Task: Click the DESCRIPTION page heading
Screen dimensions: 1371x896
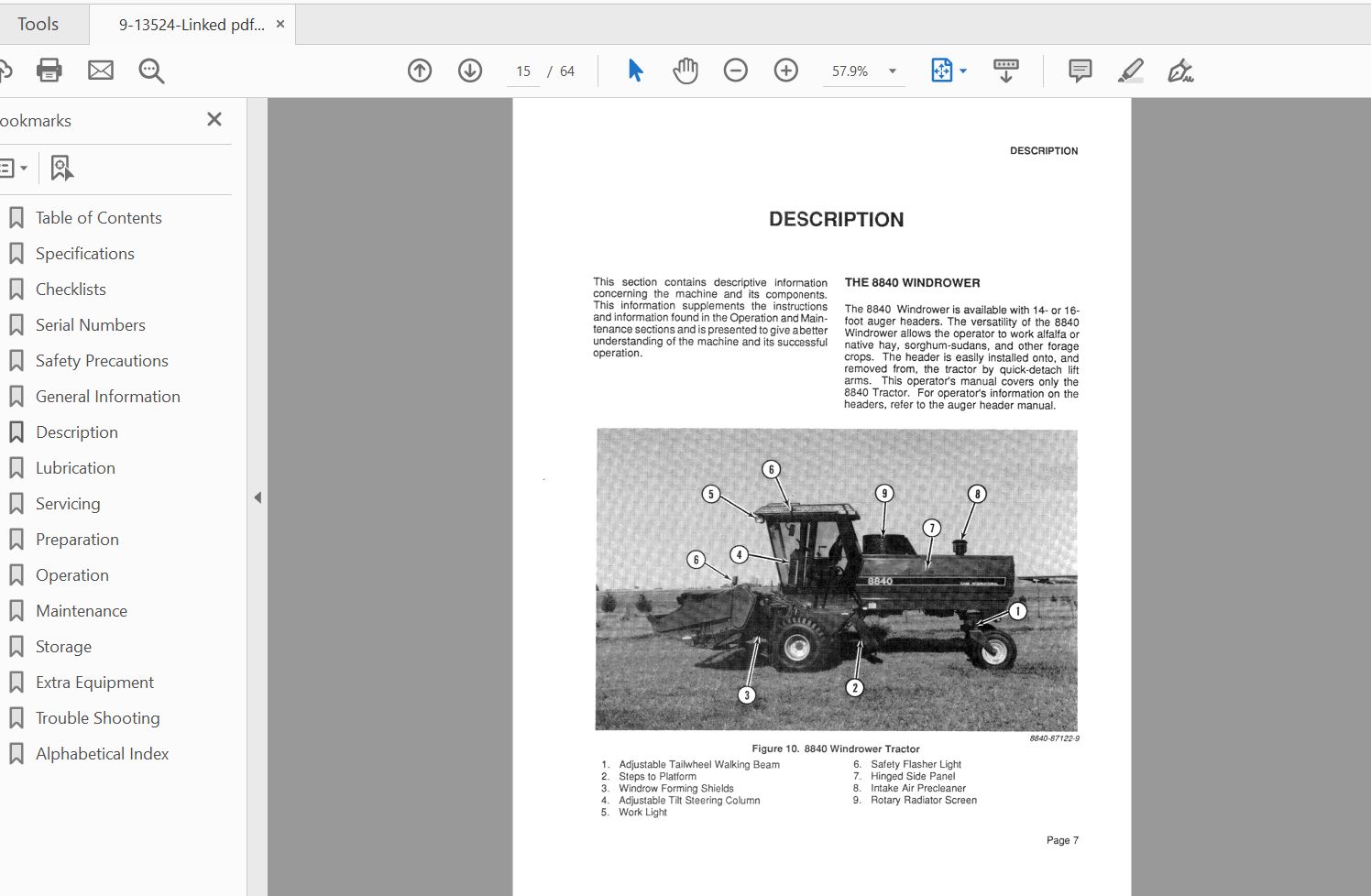Action: click(836, 220)
